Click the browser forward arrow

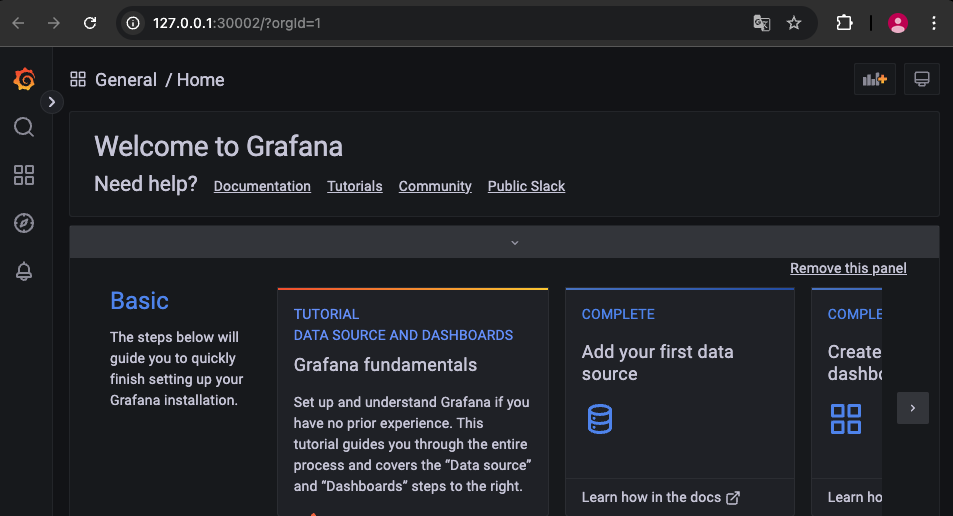click(x=54, y=23)
